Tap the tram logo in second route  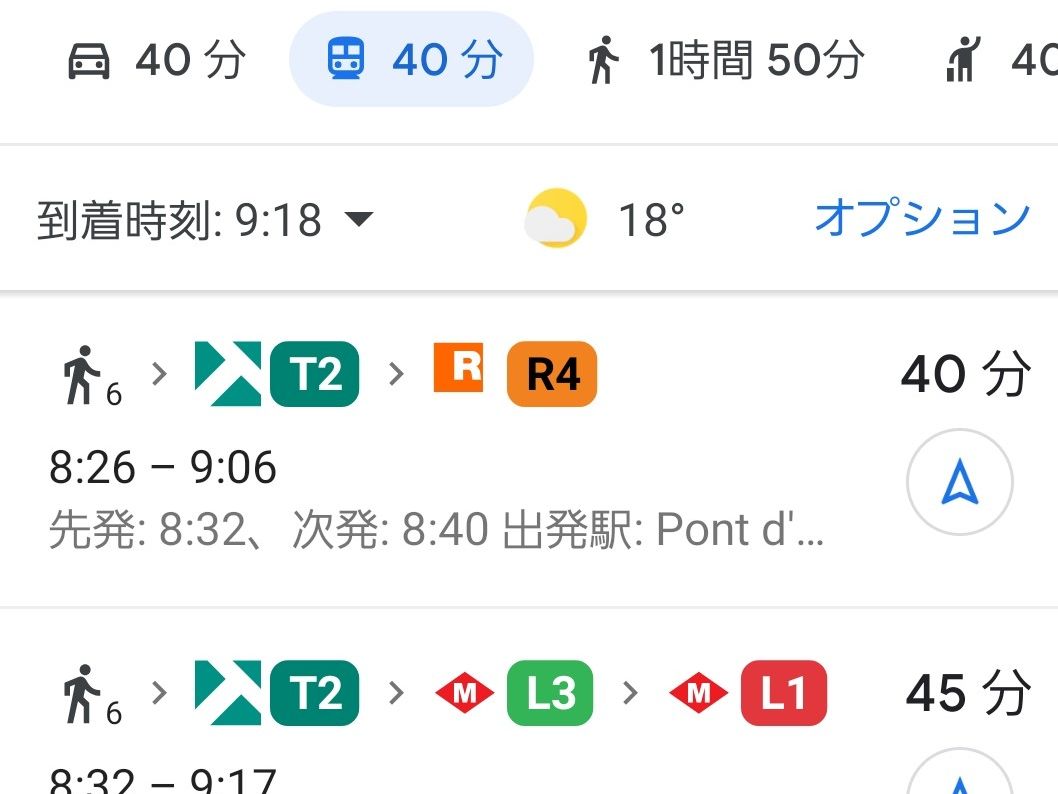coord(227,692)
